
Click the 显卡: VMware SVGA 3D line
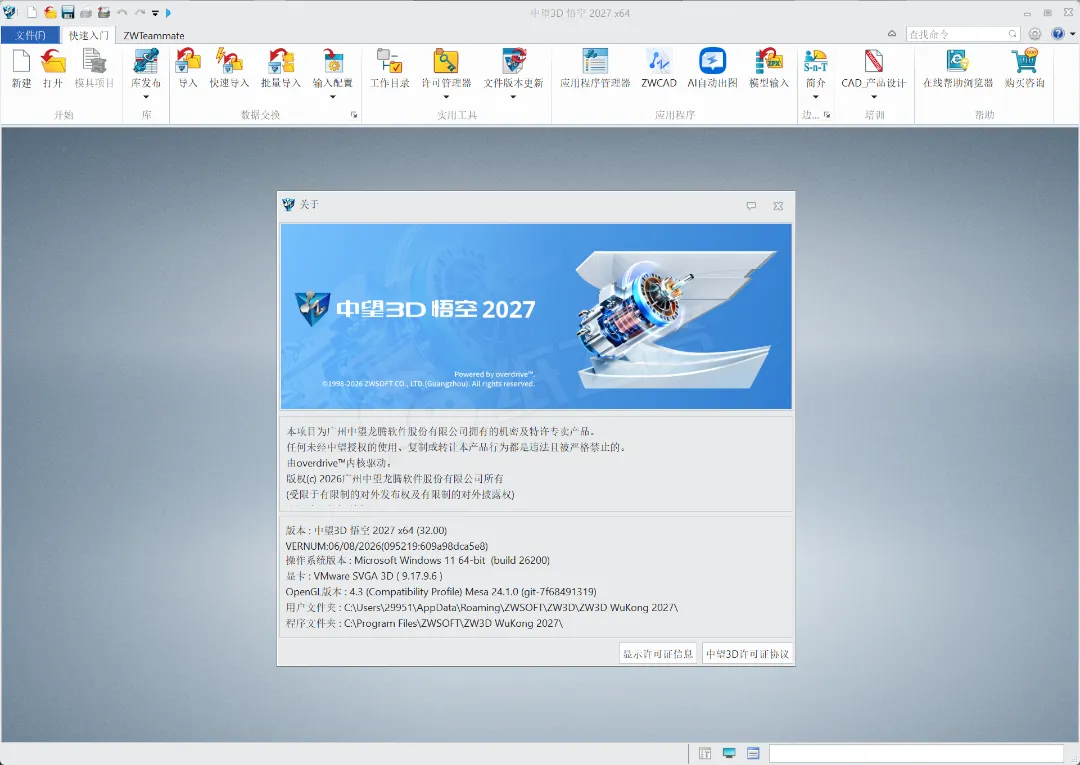tap(364, 576)
